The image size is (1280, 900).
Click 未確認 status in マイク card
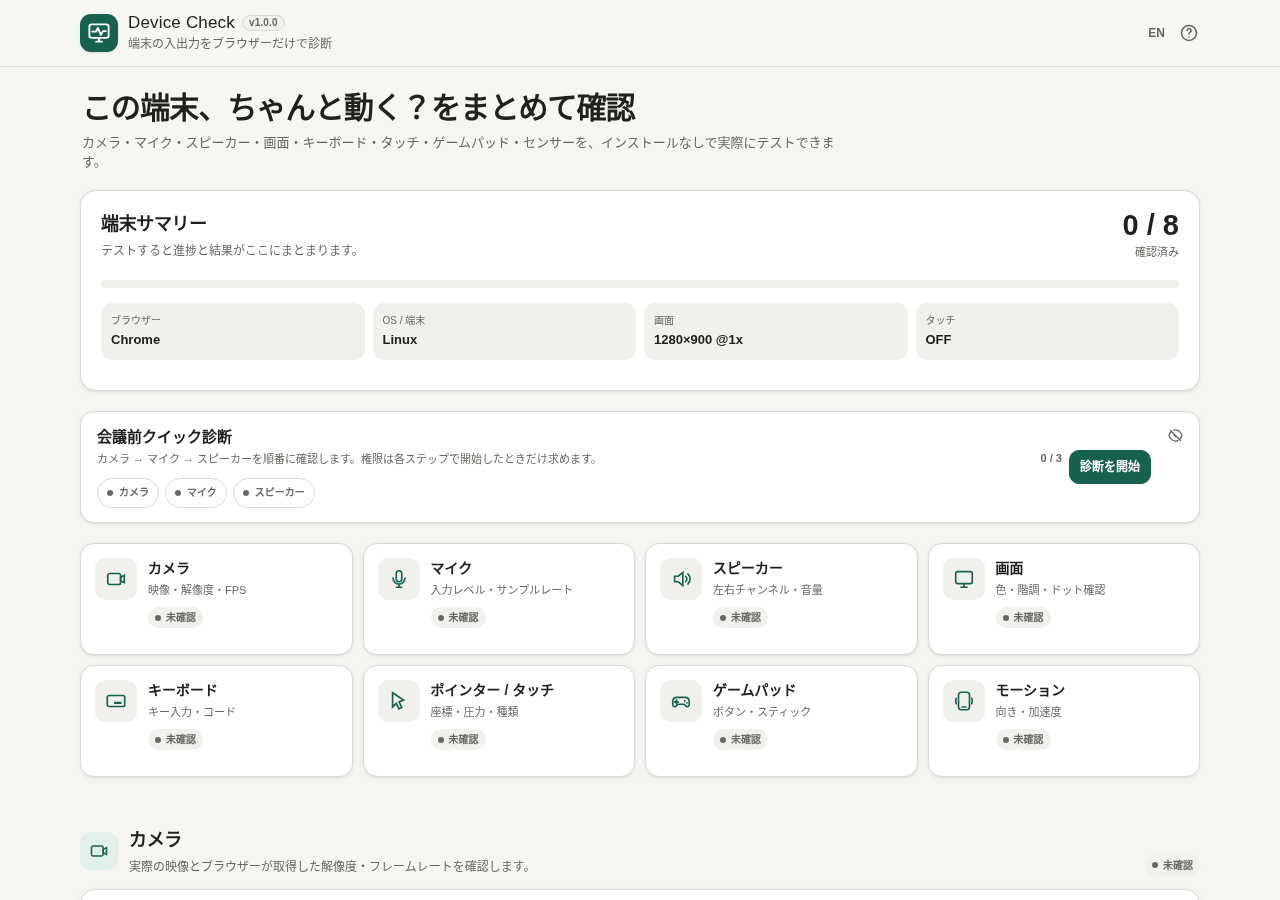[458, 617]
